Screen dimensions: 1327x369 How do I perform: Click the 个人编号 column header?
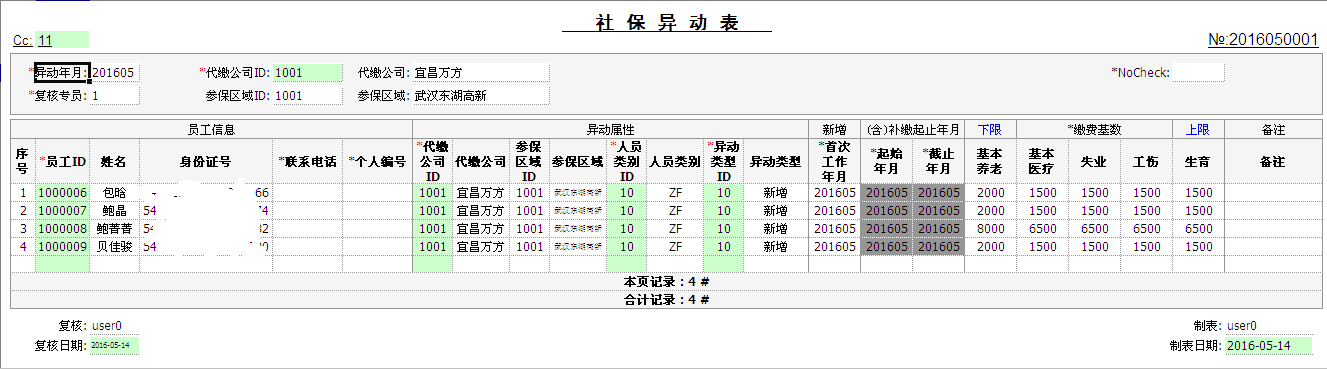tap(377, 161)
